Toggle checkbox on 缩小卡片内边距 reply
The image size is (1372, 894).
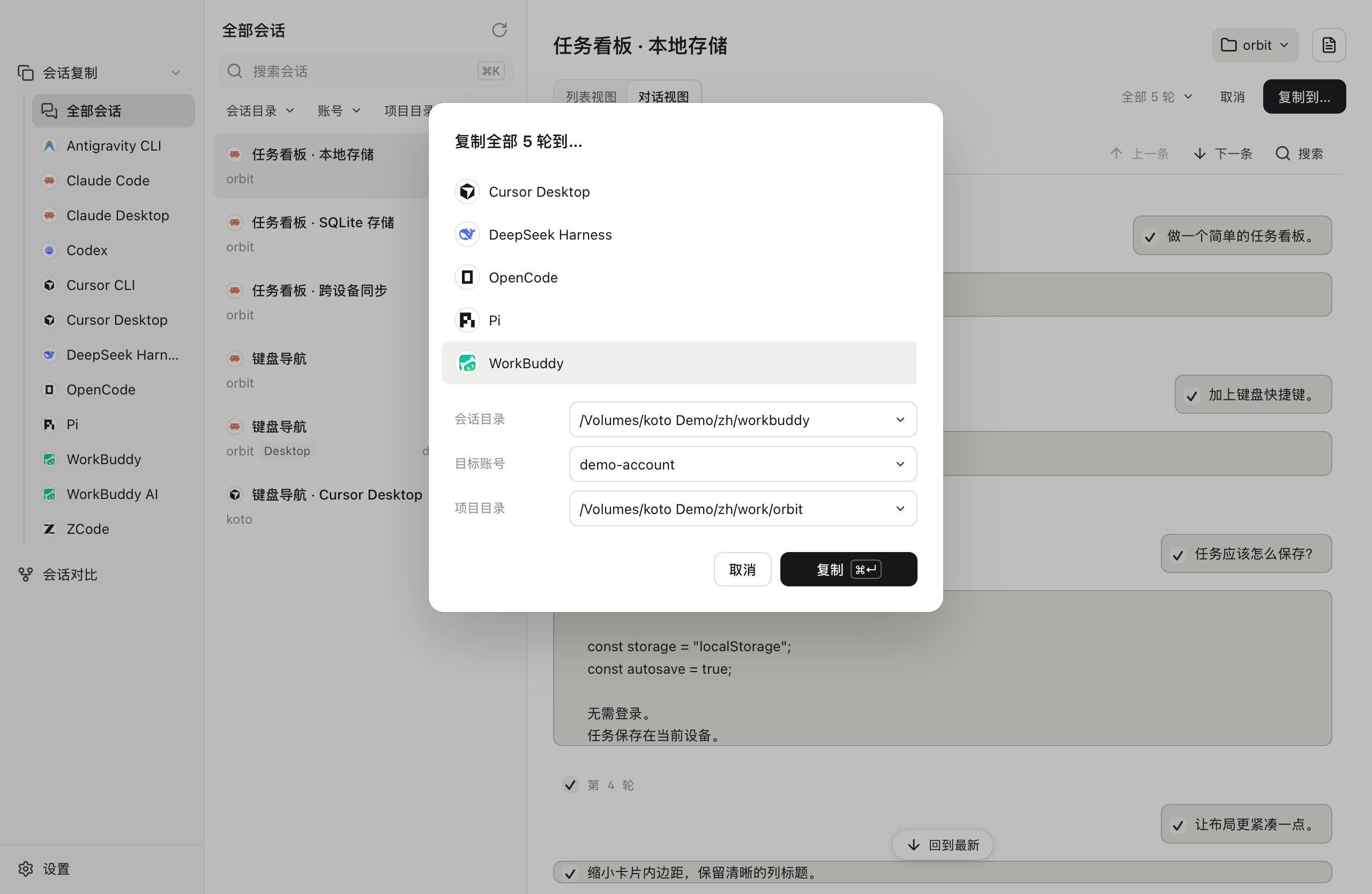(570, 873)
